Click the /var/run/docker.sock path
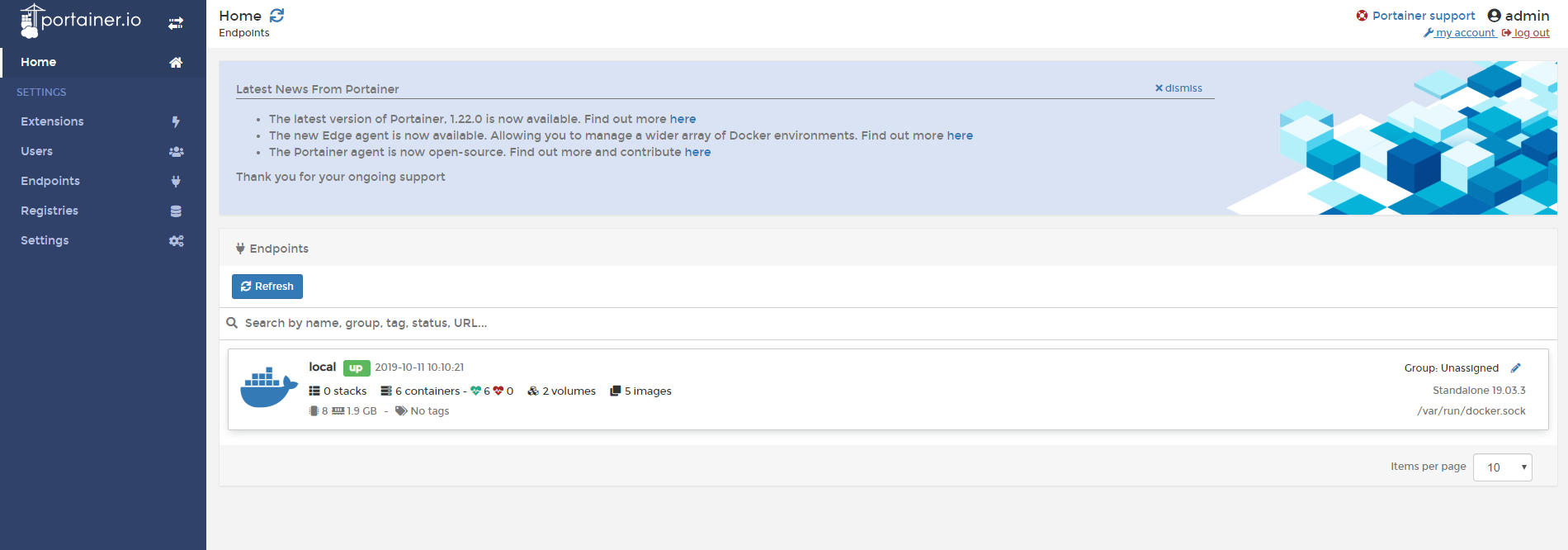 [x=1471, y=411]
